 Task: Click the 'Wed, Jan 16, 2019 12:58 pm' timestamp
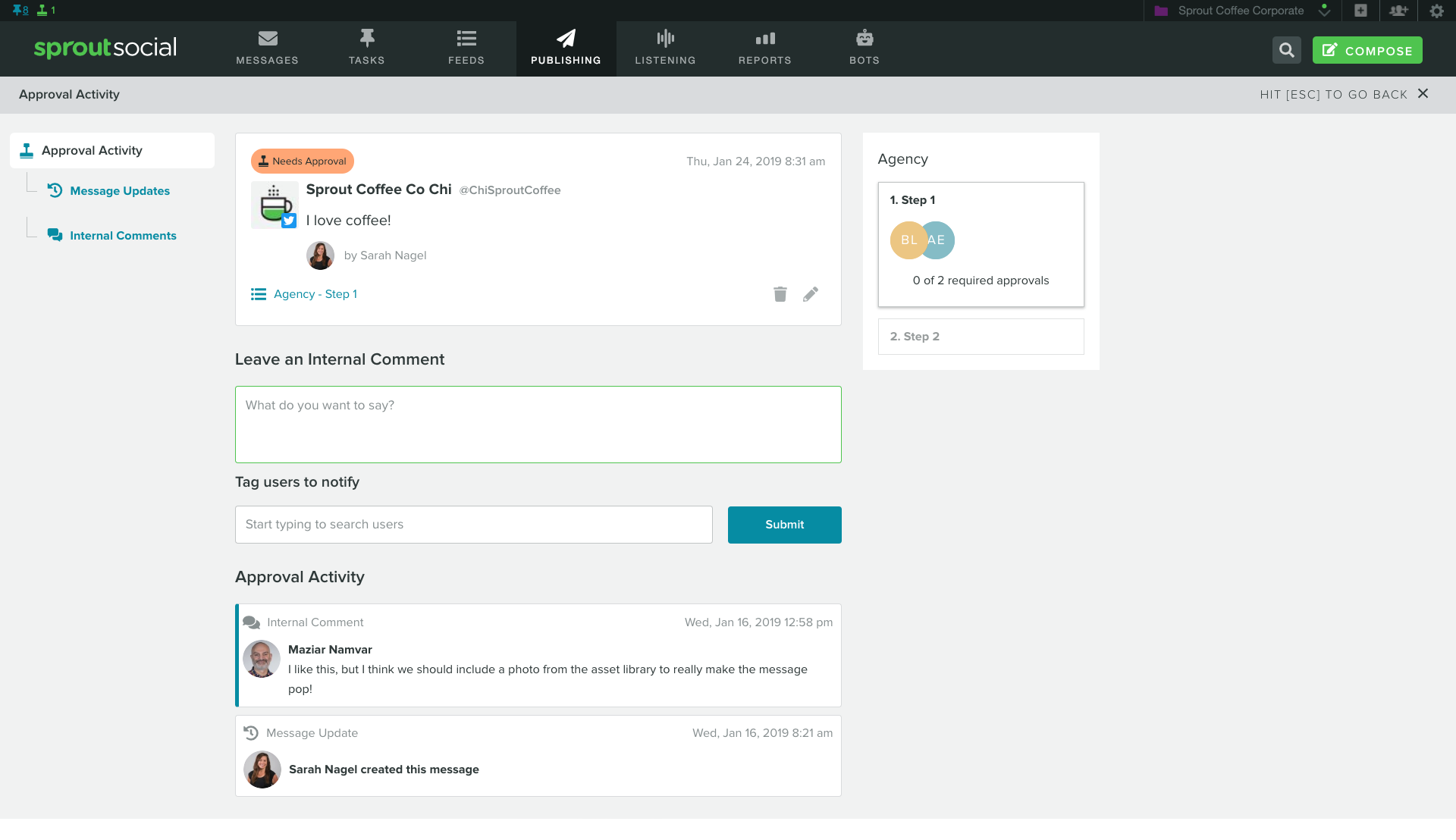[758, 622]
